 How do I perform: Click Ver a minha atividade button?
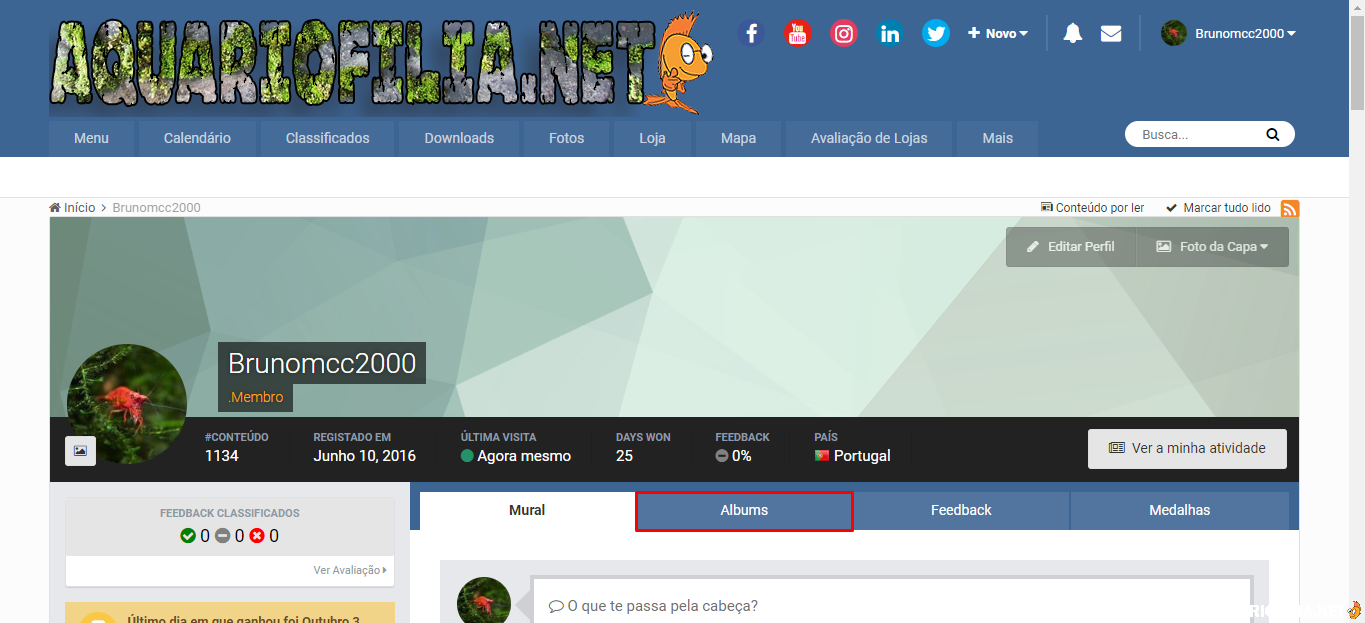pos(1187,448)
